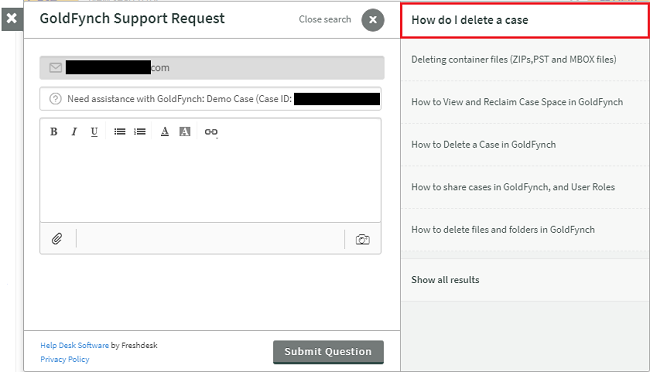Click the envelope icon in the email field
The image size is (650, 372).
point(56,68)
